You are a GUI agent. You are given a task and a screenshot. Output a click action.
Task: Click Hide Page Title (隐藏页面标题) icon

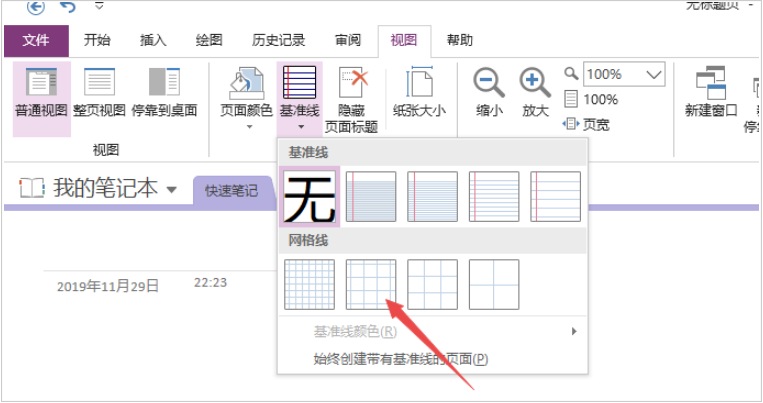pyautogui.click(x=357, y=83)
